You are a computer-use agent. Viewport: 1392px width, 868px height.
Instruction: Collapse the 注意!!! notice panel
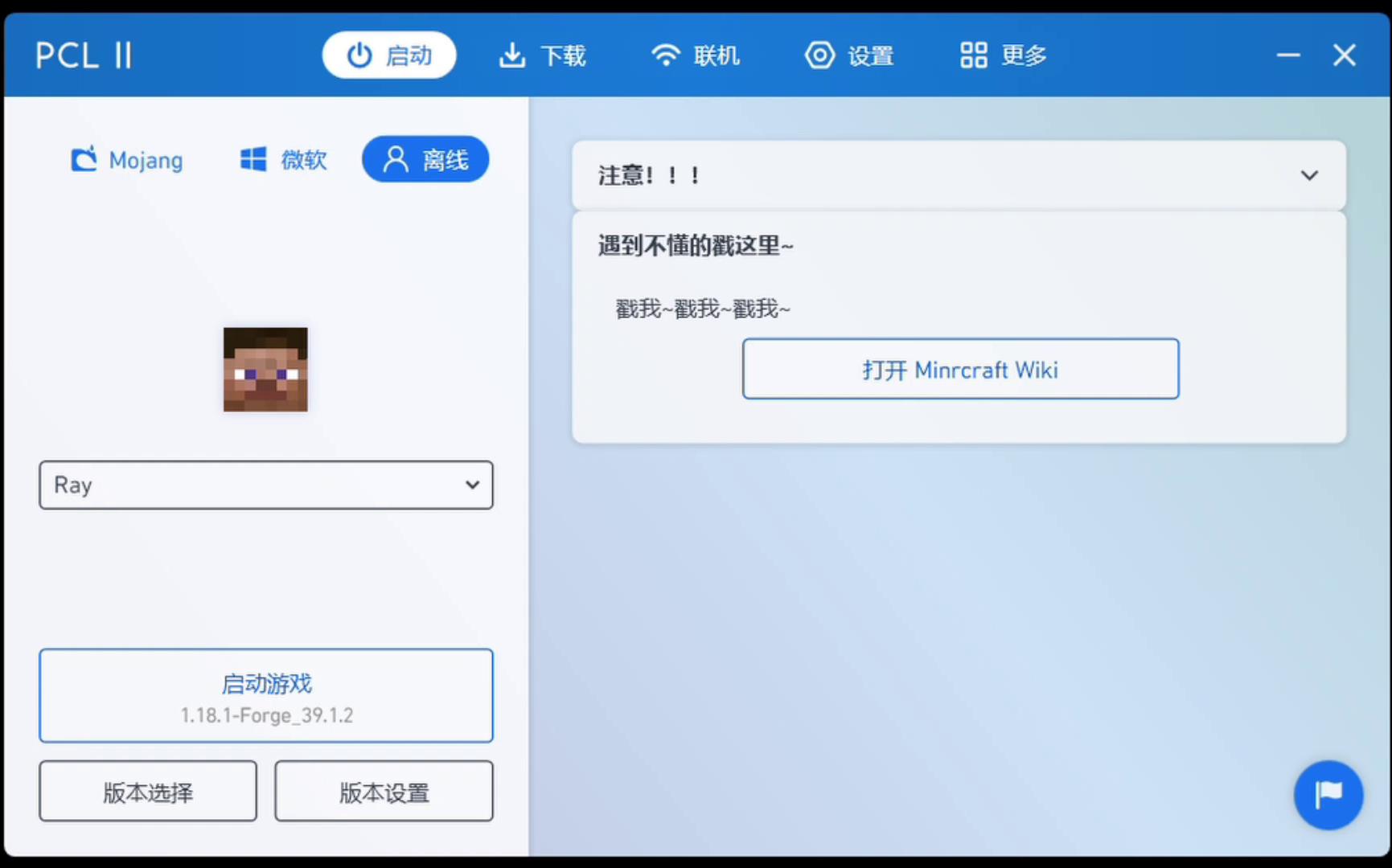click(x=1309, y=174)
